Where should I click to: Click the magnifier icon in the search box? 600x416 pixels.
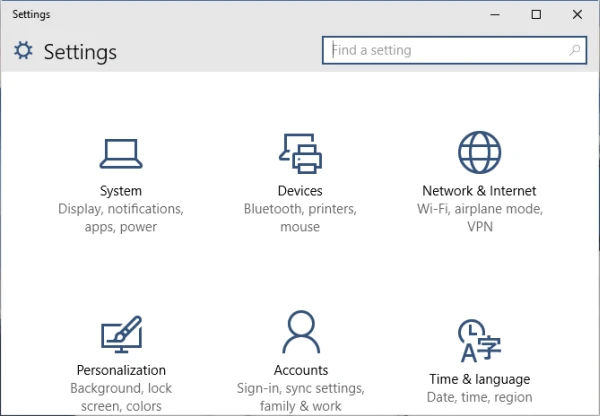[x=575, y=50]
